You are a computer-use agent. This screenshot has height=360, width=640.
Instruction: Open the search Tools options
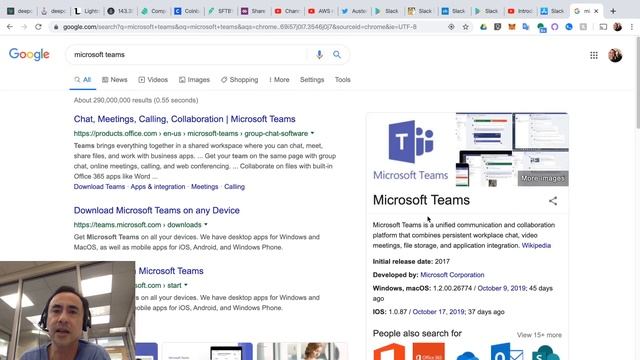pyautogui.click(x=342, y=80)
